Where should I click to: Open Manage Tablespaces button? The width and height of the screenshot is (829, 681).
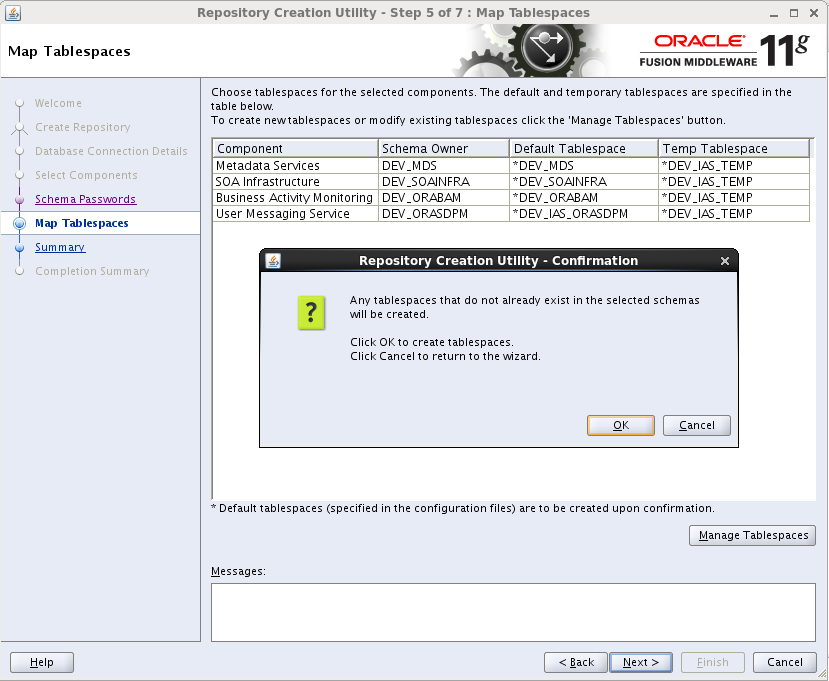752,535
